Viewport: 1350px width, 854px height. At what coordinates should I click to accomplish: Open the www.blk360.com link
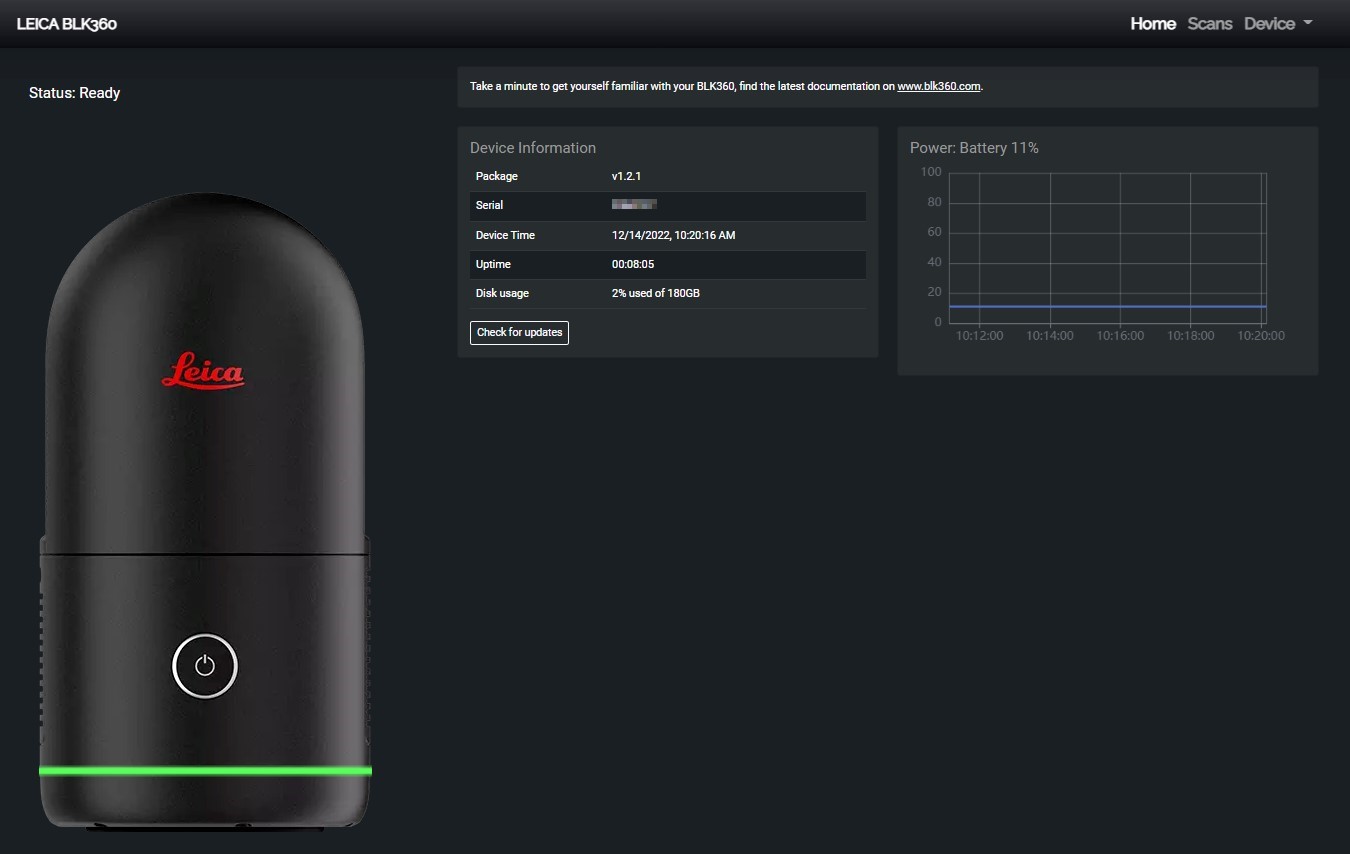pyautogui.click(x=938, y=87)
